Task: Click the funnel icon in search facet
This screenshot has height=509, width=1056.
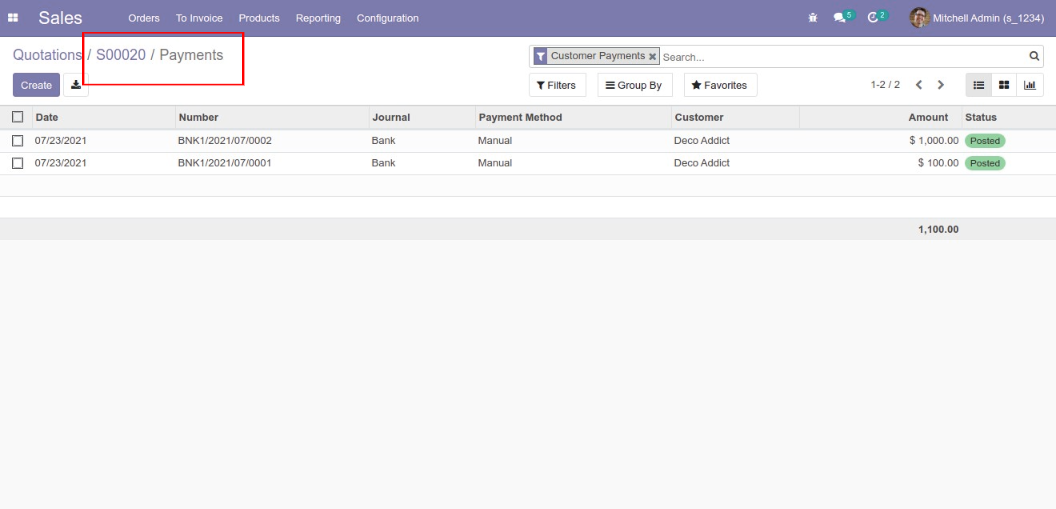Action: click(540, 57)
